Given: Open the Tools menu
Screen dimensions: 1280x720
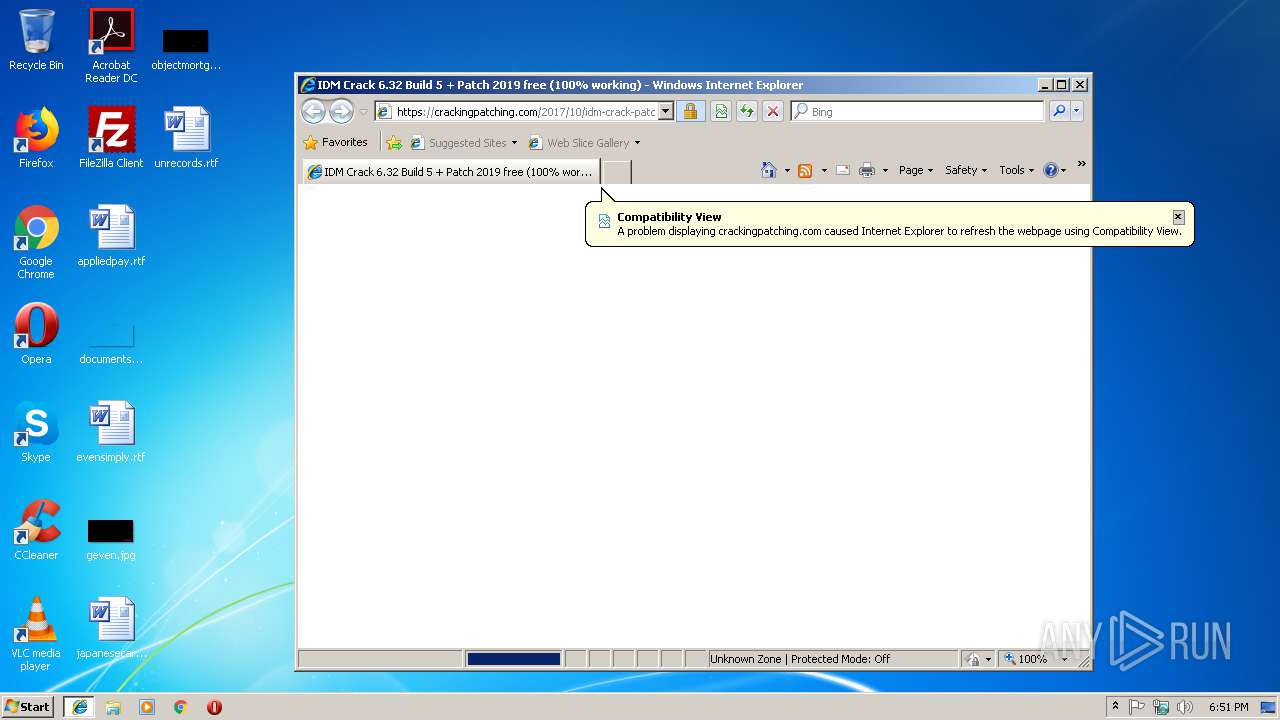Looking at the screenshot, I should 1016,170.
